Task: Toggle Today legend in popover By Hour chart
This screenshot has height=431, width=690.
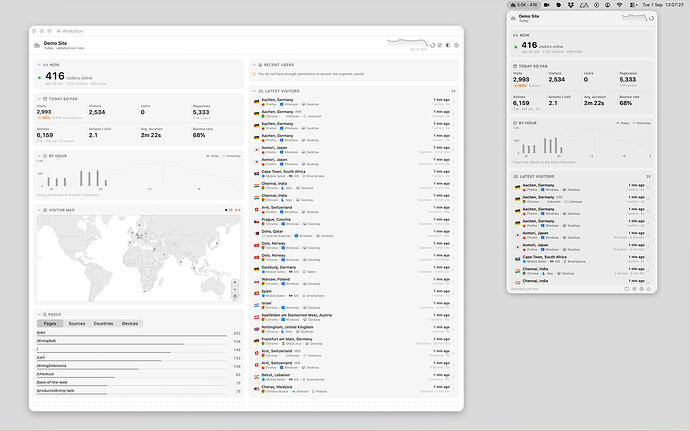Action: click(623, 123)
